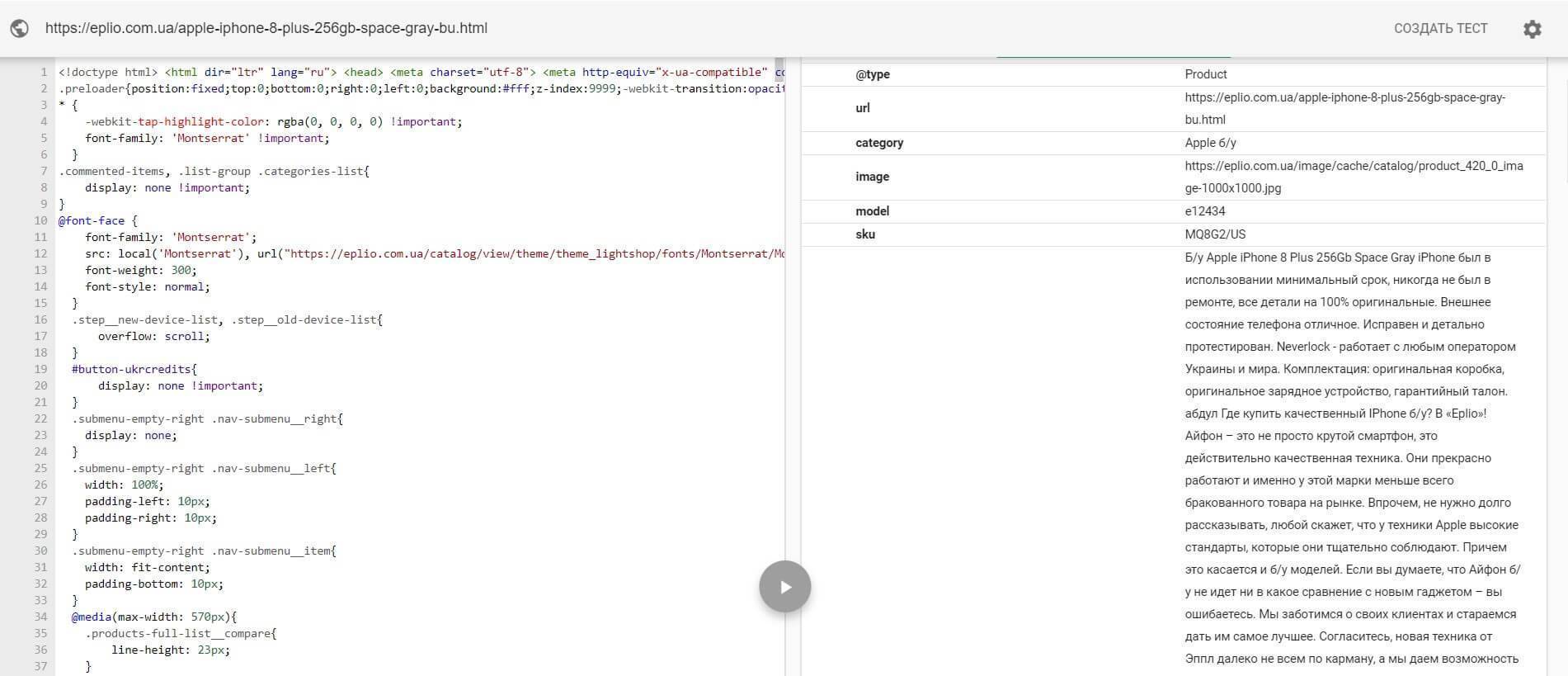Click the .step__new-device-list selector line
The width and height of the screenshot is (1568, 676).
[228, 319]
